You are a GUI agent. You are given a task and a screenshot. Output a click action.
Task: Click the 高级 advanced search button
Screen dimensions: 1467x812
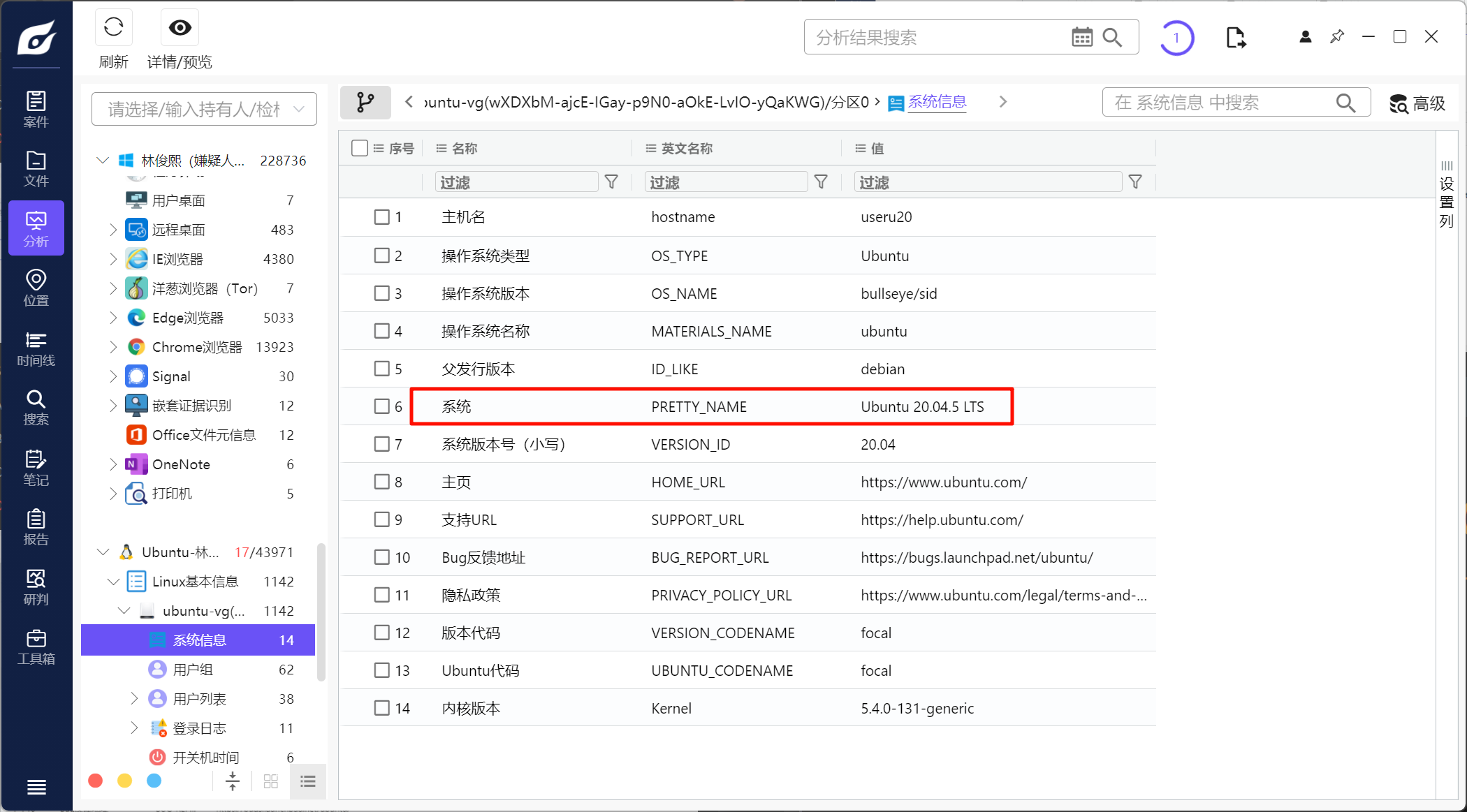[1417, 104]
